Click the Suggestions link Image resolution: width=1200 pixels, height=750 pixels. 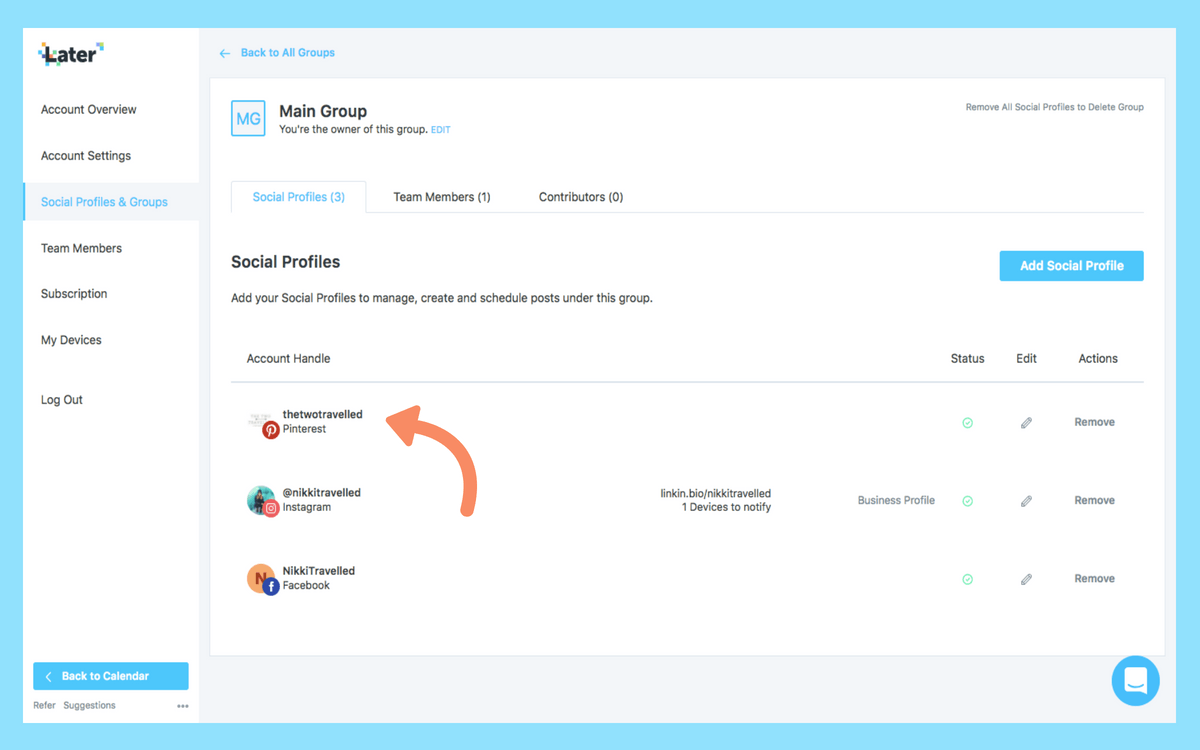click(x=90, y=706)
